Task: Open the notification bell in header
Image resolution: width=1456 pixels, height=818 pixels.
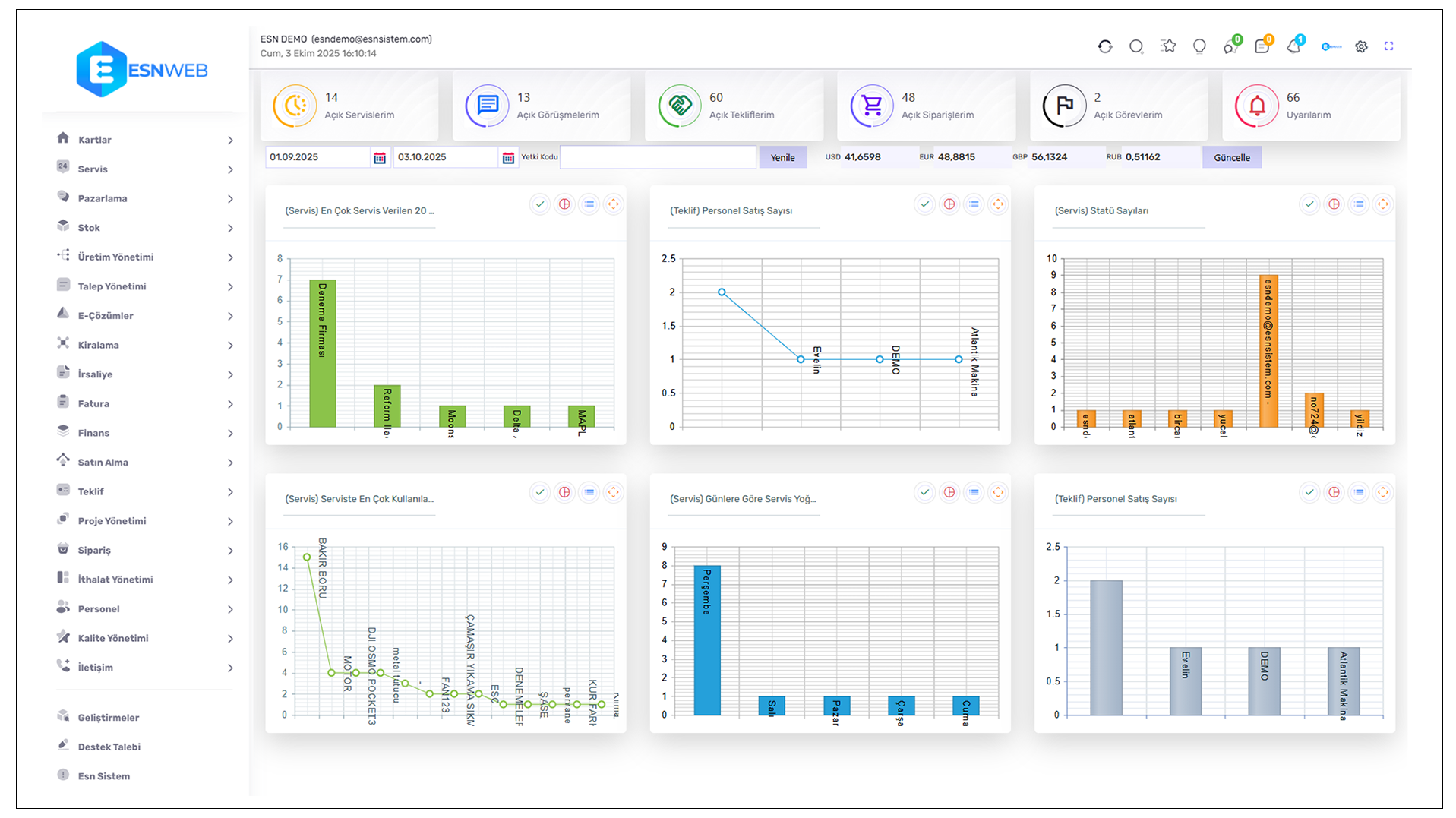Action: [1293, 46]
